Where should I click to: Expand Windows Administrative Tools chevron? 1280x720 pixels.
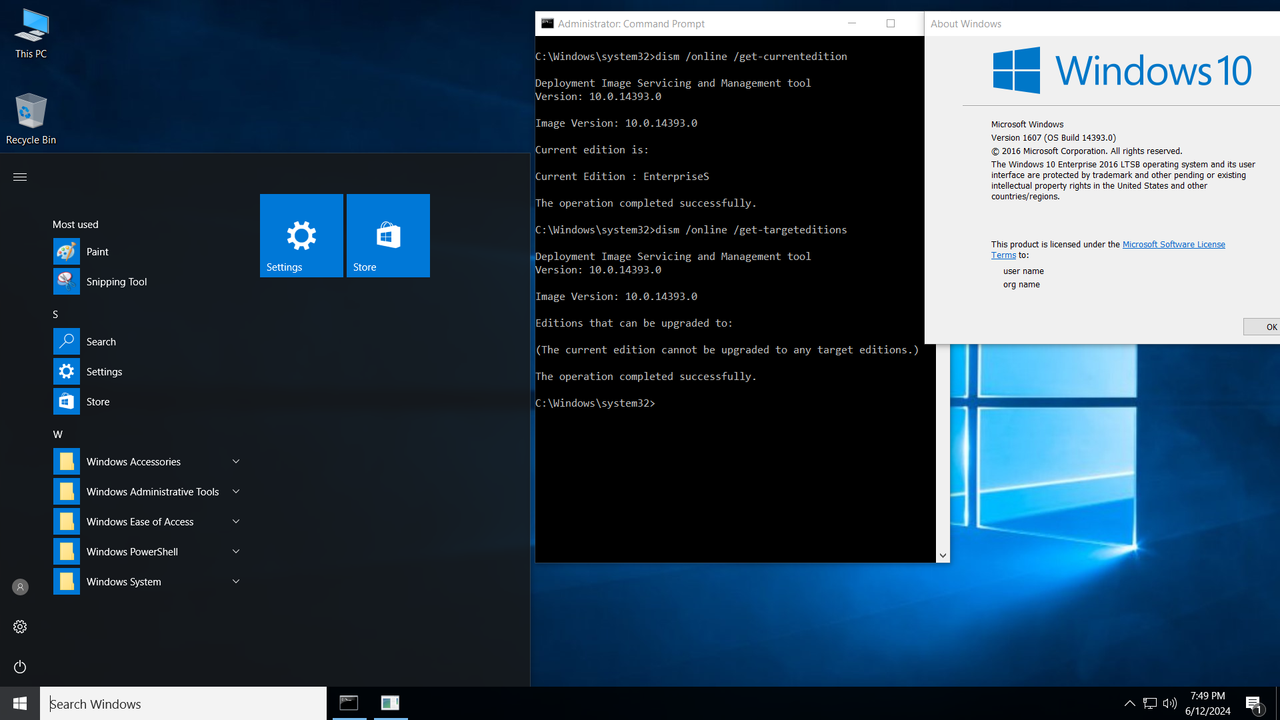[236, 492]
